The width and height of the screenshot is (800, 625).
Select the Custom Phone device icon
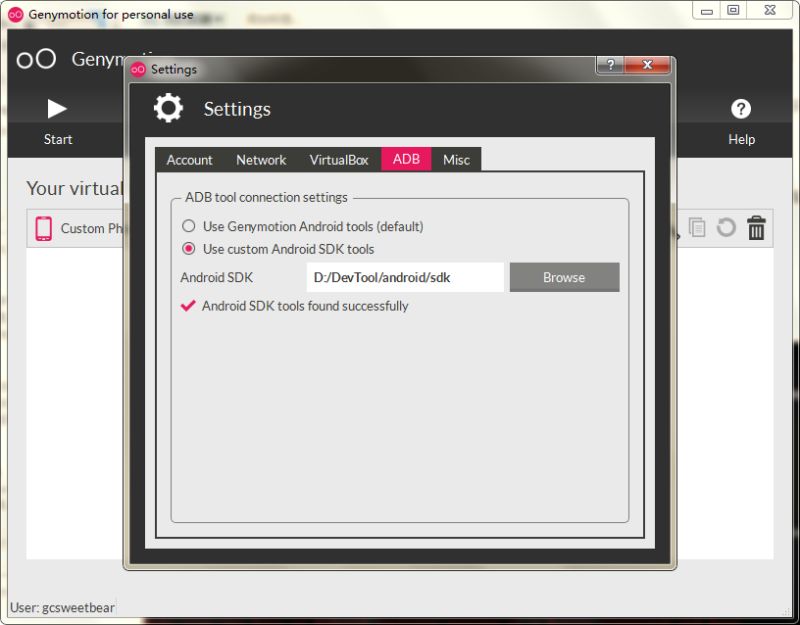[x=43, y=228]
